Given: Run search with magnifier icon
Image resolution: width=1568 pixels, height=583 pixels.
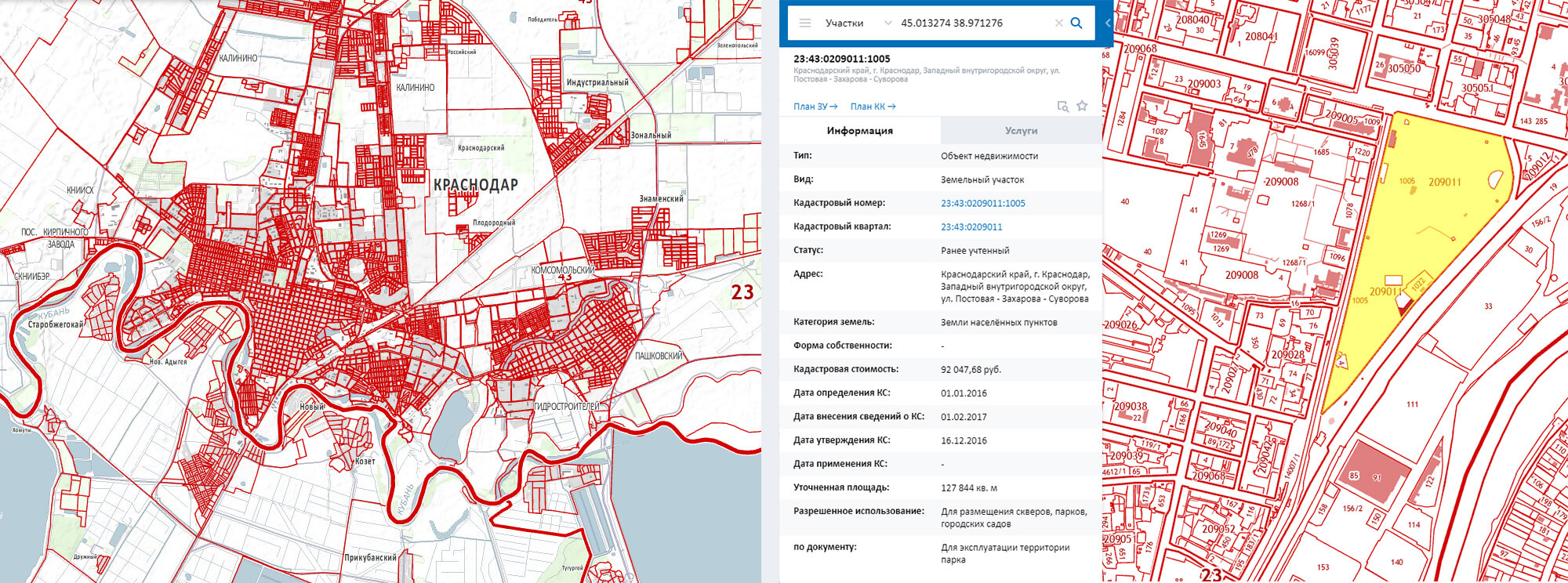Looking at the screenshot, I should pos(1077,23).
